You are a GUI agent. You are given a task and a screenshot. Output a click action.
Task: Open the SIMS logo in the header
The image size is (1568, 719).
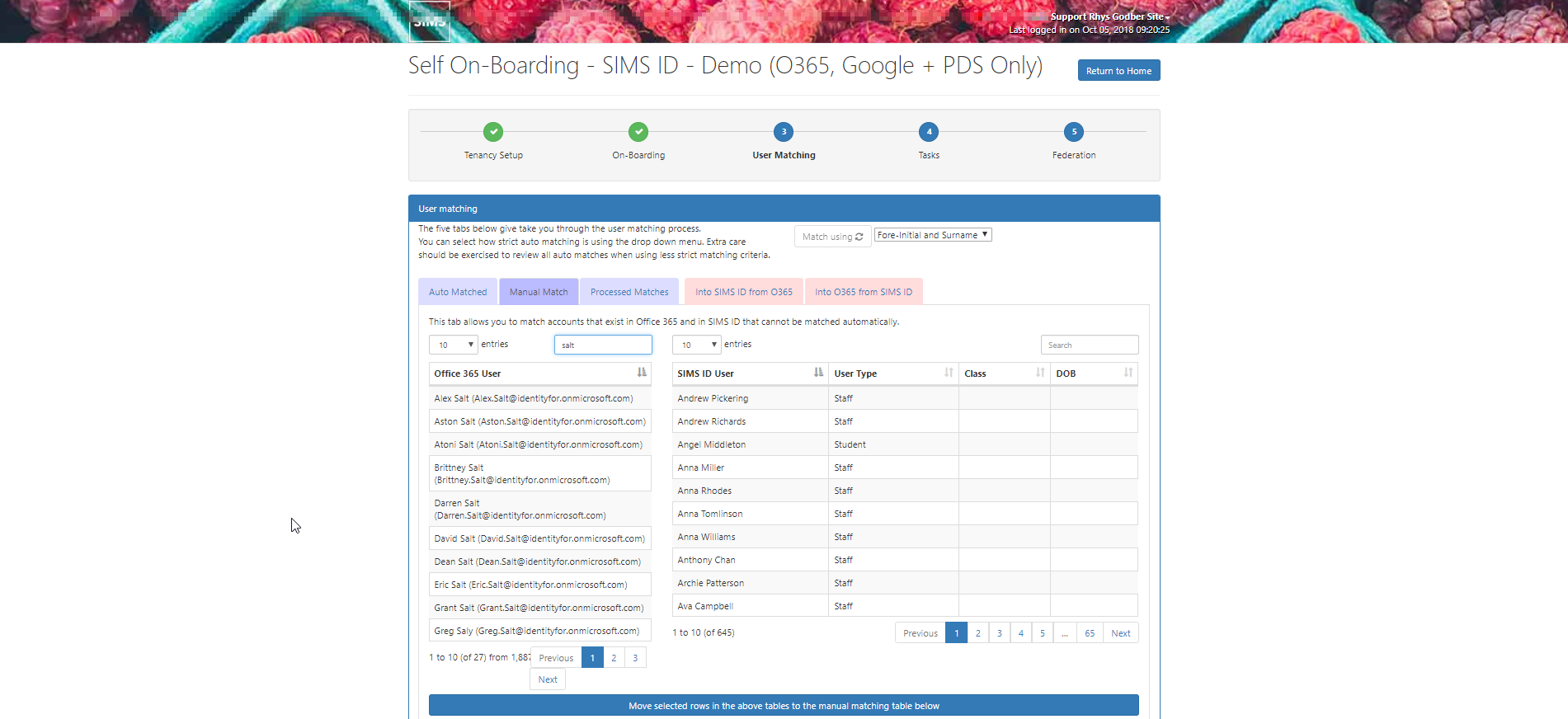tap(430, 21)
